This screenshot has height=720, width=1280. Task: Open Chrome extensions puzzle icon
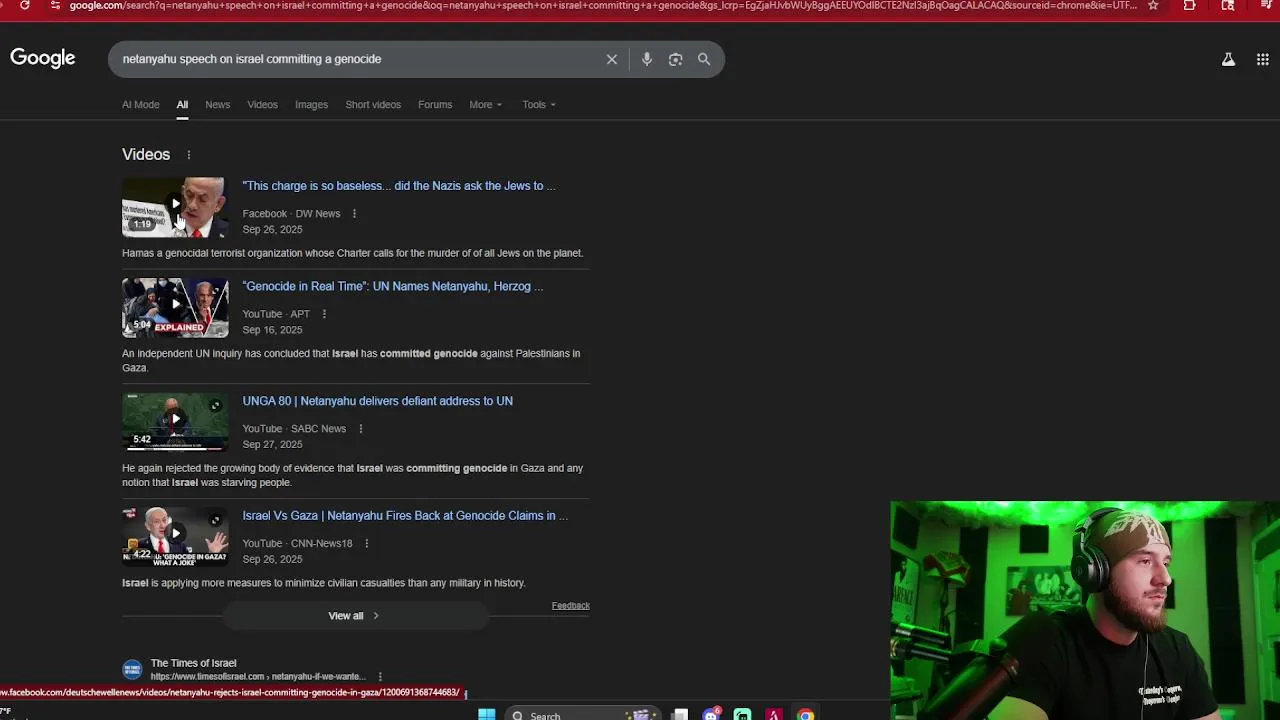[x=1189, y=5]
